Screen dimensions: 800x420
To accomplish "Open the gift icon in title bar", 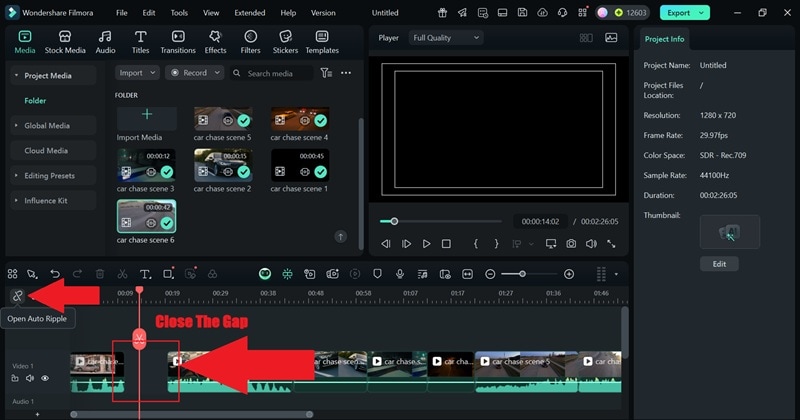I will click(x=442, y=13).
